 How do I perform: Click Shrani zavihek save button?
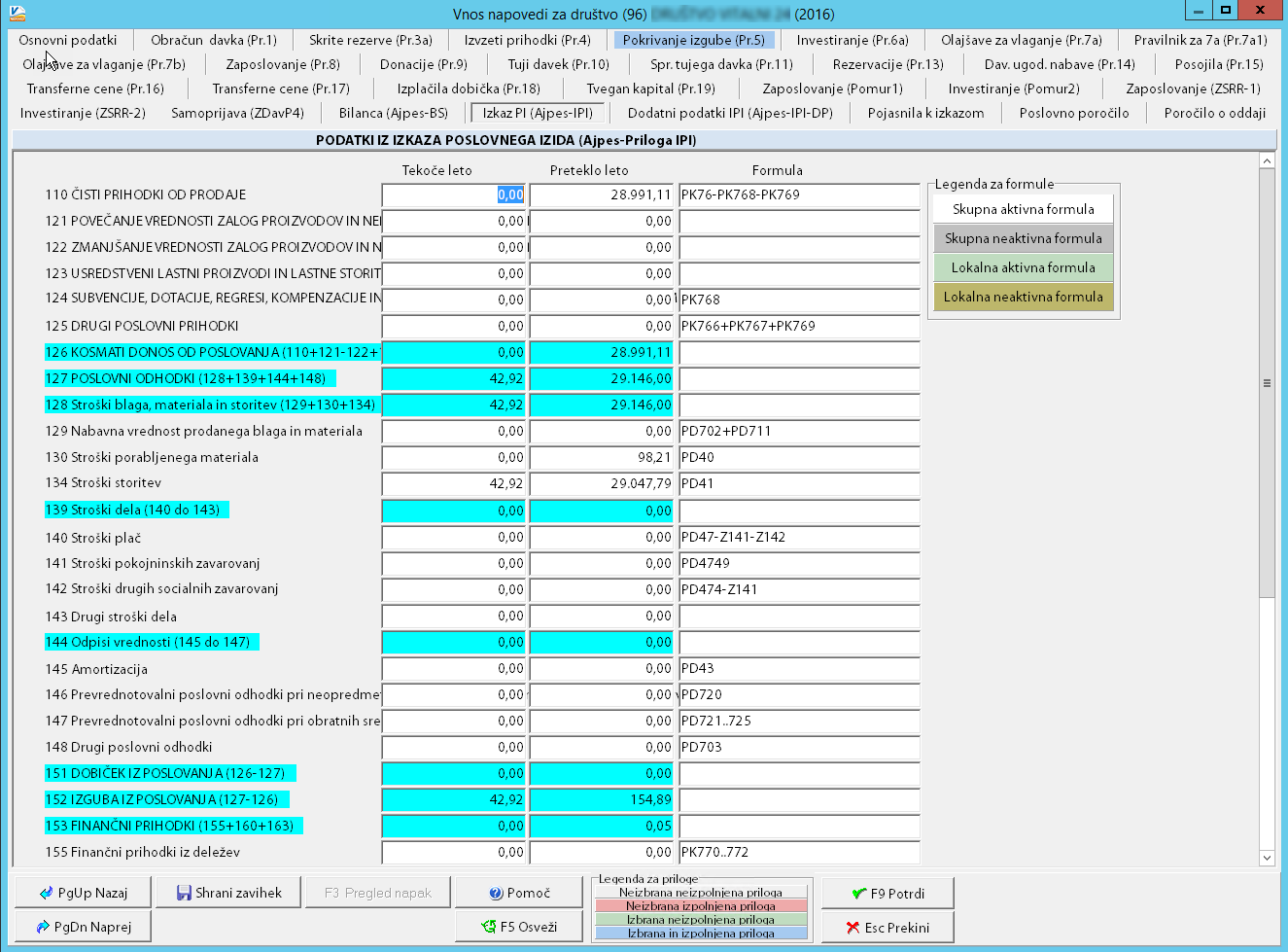pos(229,893)
